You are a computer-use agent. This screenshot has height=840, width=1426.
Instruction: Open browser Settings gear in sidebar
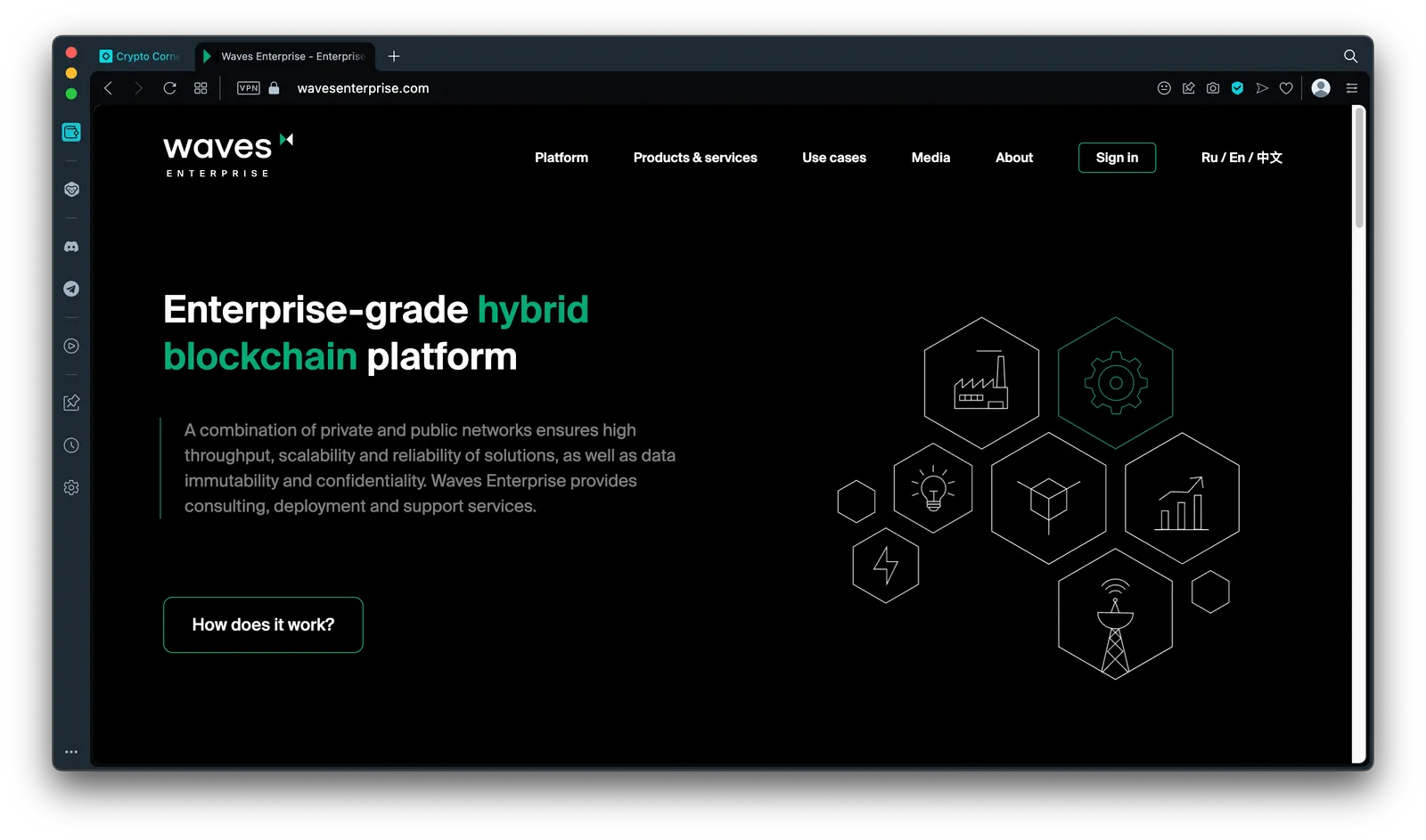(x=71, y=487)
